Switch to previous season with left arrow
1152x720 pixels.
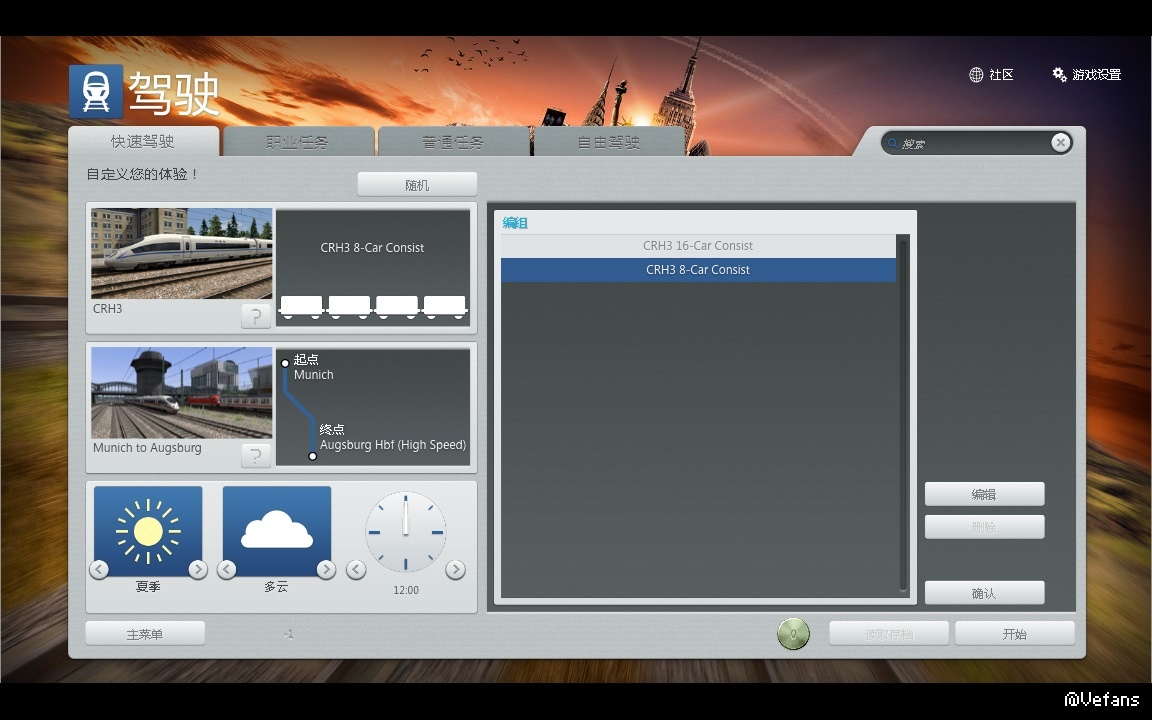click(x=99, y=570)
